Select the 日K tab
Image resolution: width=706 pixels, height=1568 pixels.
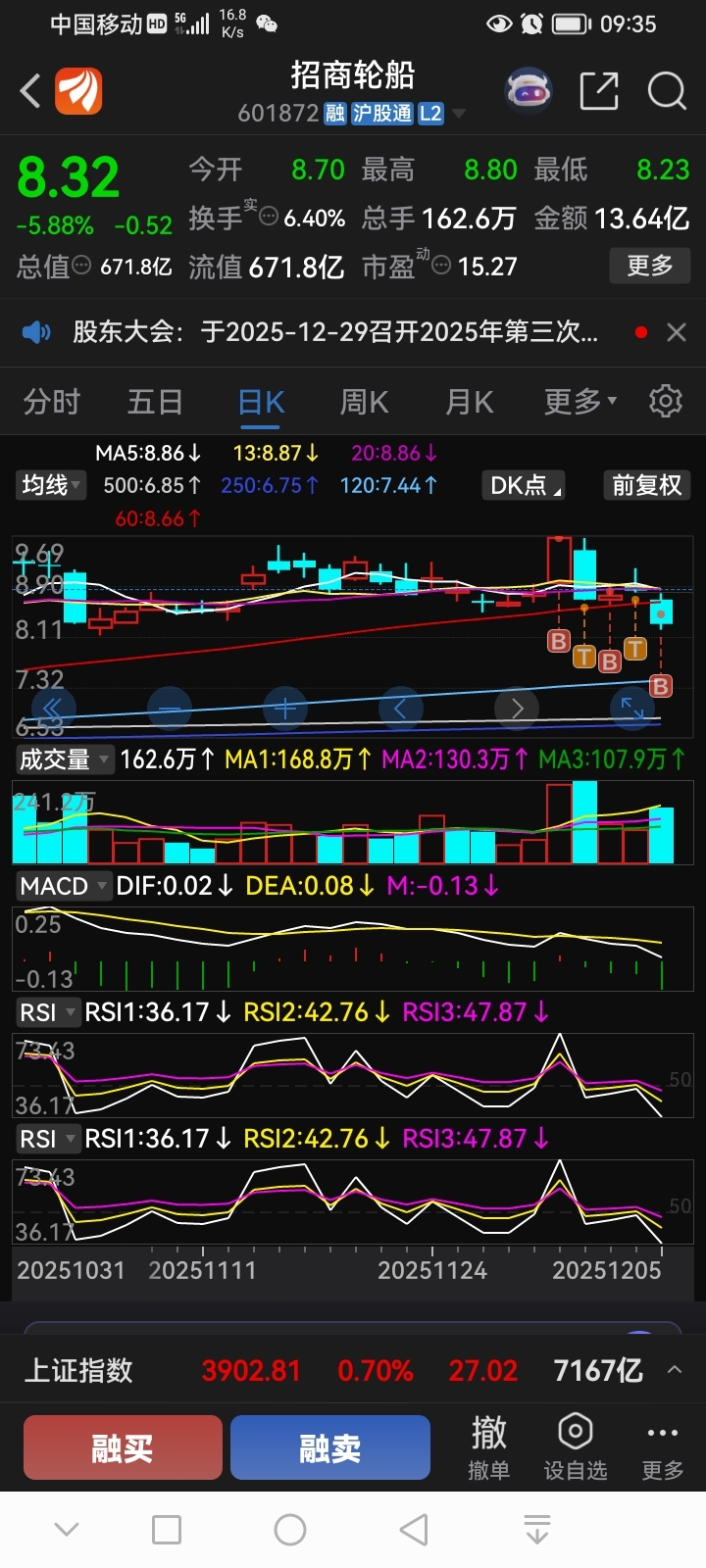pyautogui.click(x=261, y=402)
